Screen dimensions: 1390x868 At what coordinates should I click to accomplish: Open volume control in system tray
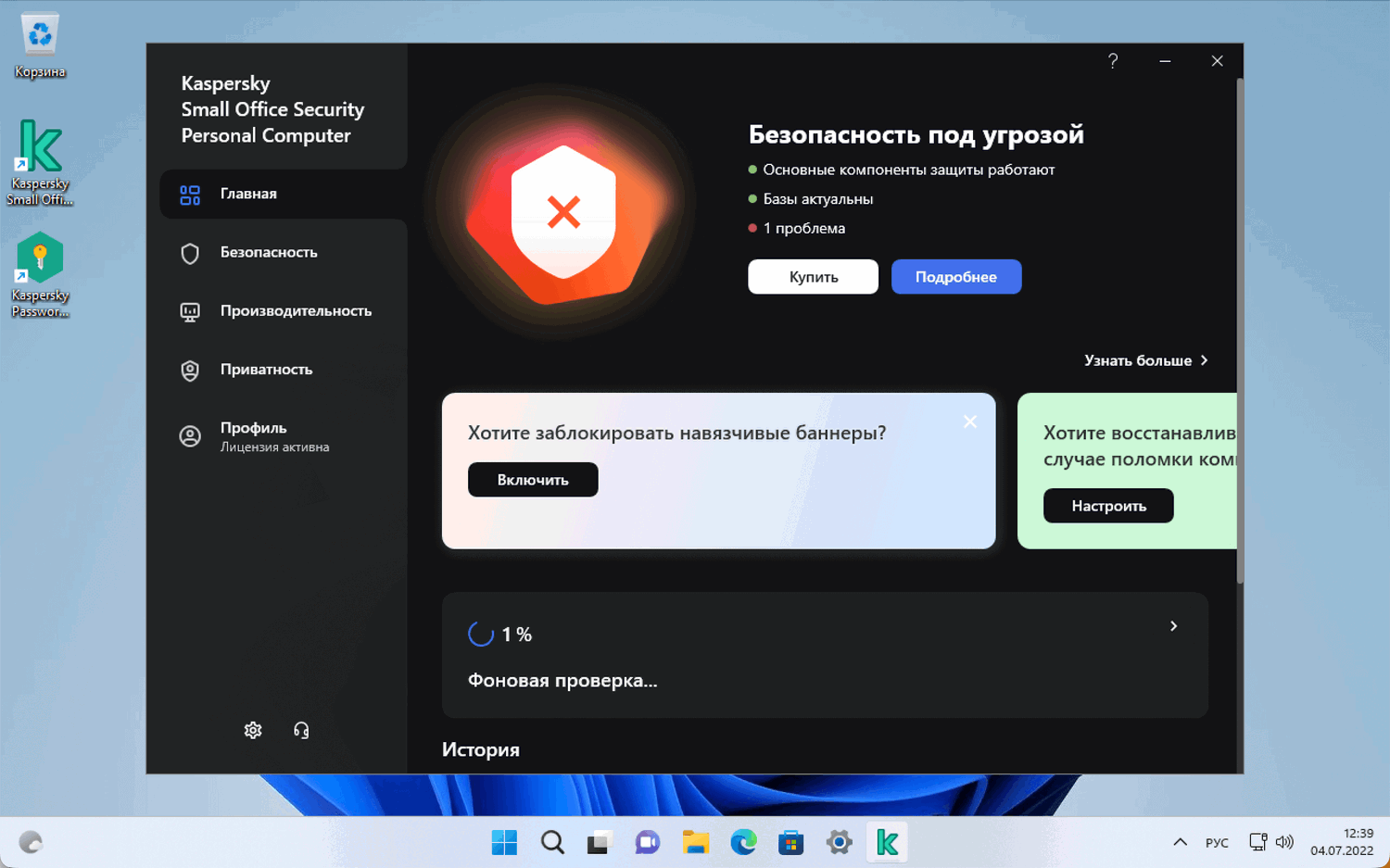point(1284,842)
